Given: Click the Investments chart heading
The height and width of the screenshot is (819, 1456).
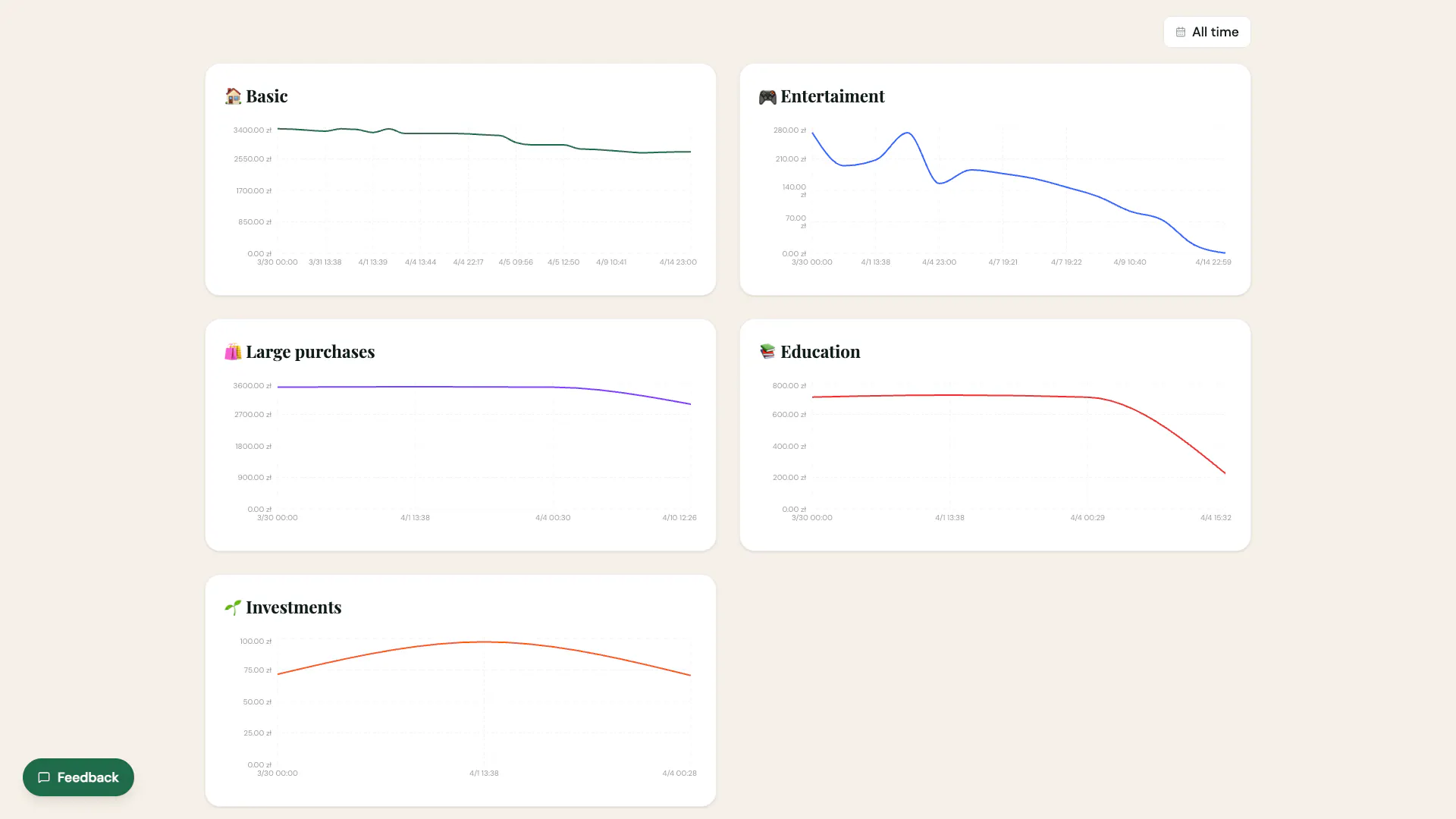Looking at the screenshot, I should pos(293,607).
